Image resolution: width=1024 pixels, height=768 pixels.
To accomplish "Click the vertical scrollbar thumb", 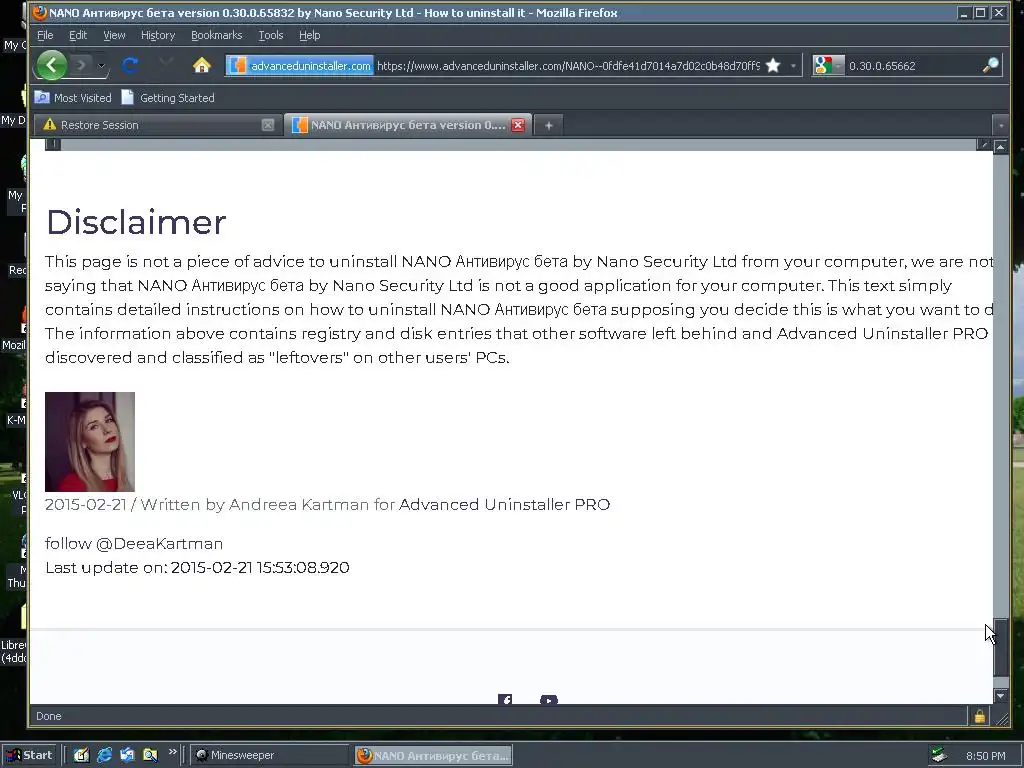I will pos(1000,648).
